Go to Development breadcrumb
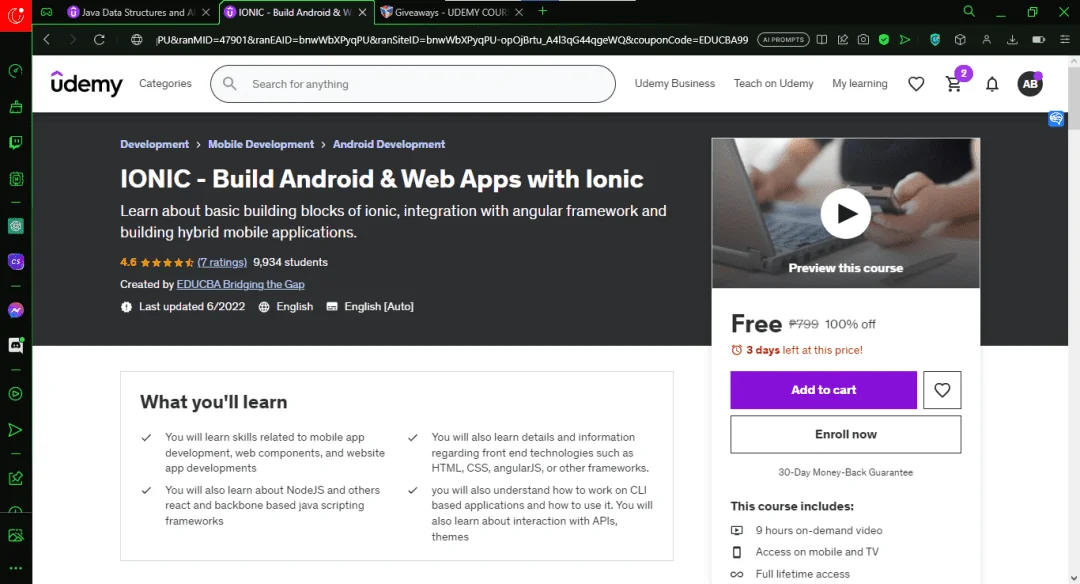The height and width of the screenshot is (584, 1080). [154, 144]
